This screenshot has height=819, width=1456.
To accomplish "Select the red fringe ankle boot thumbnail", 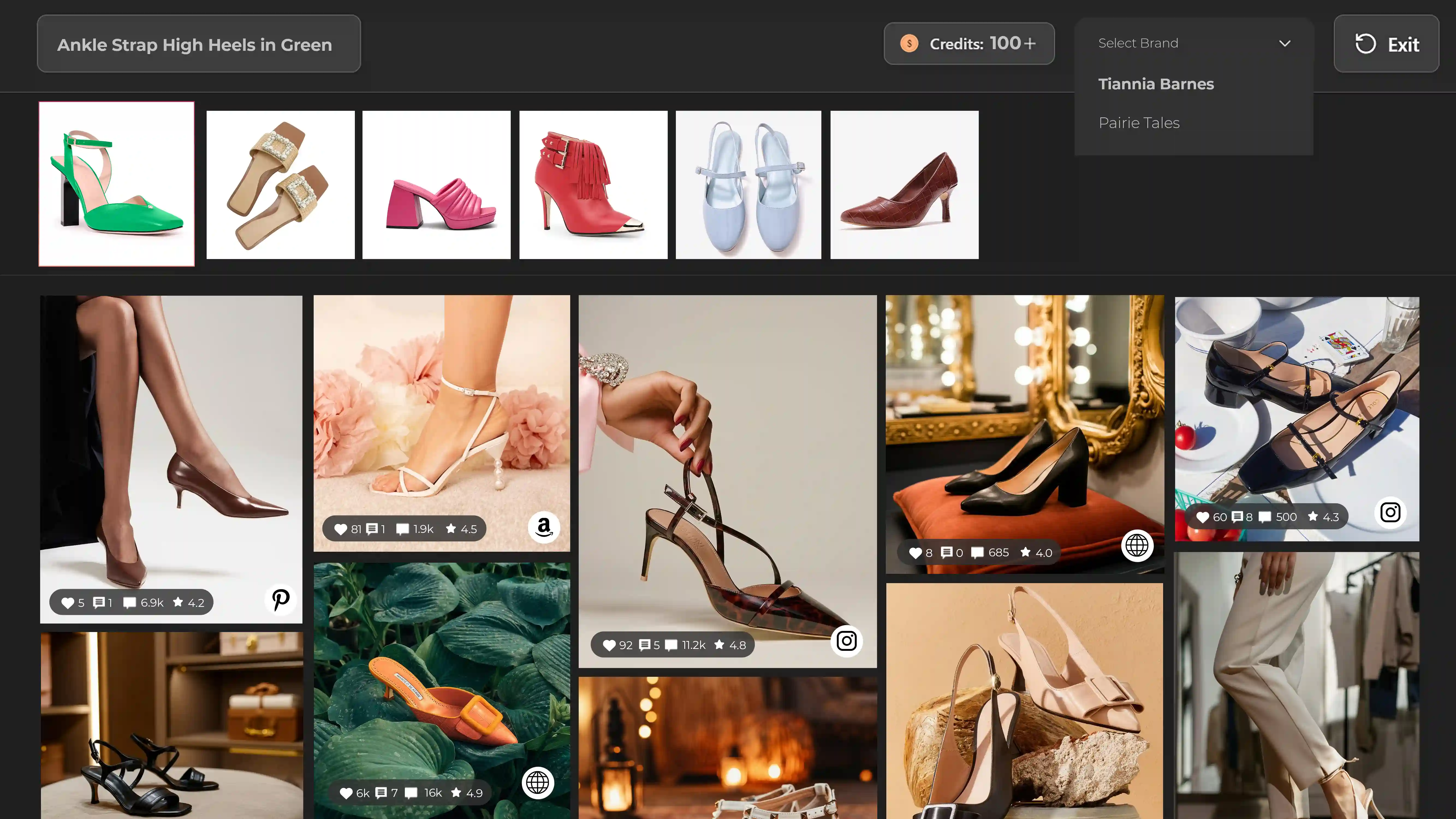I will tap(593, 185).
